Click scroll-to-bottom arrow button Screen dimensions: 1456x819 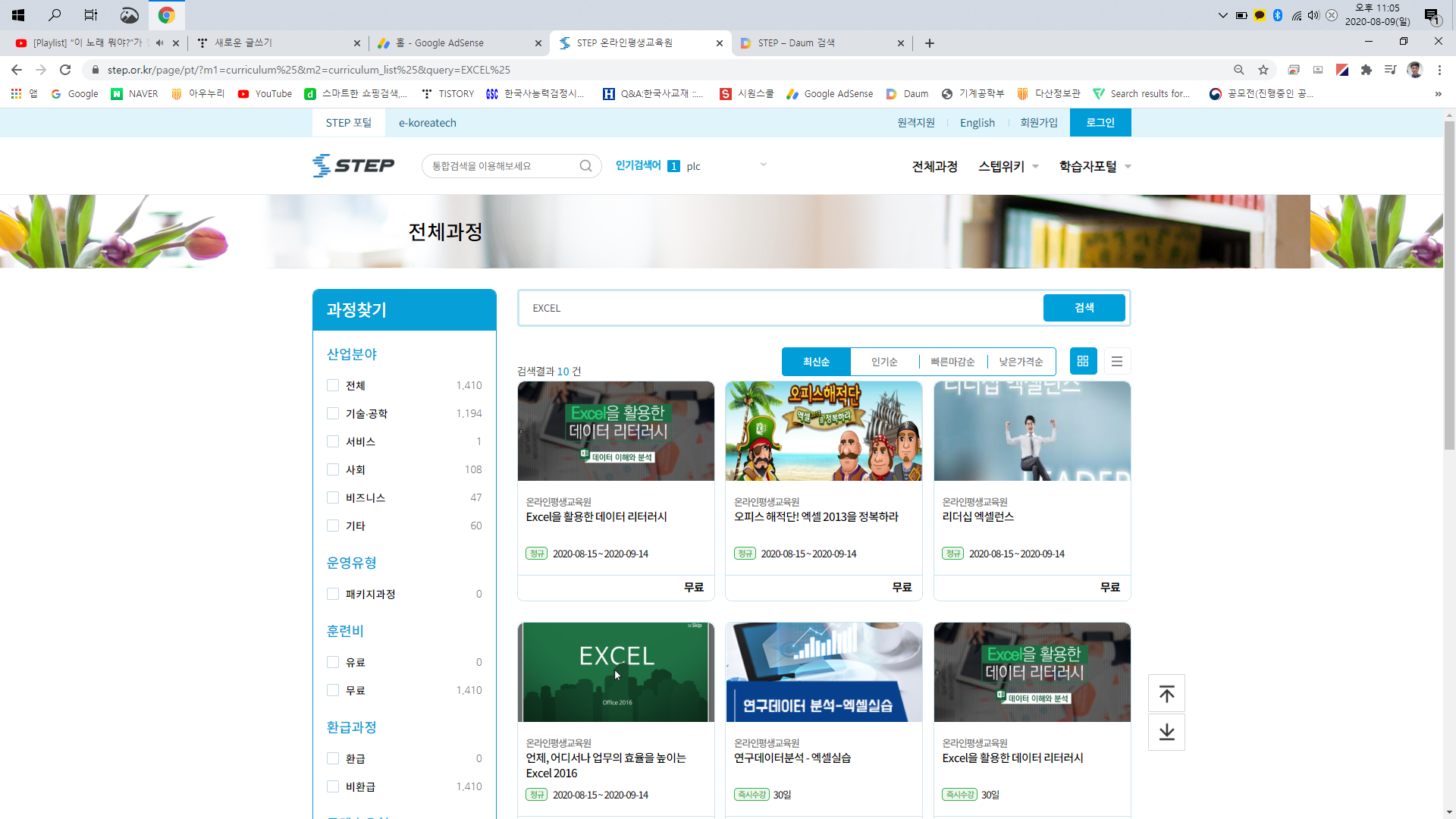pos(1166,732)
